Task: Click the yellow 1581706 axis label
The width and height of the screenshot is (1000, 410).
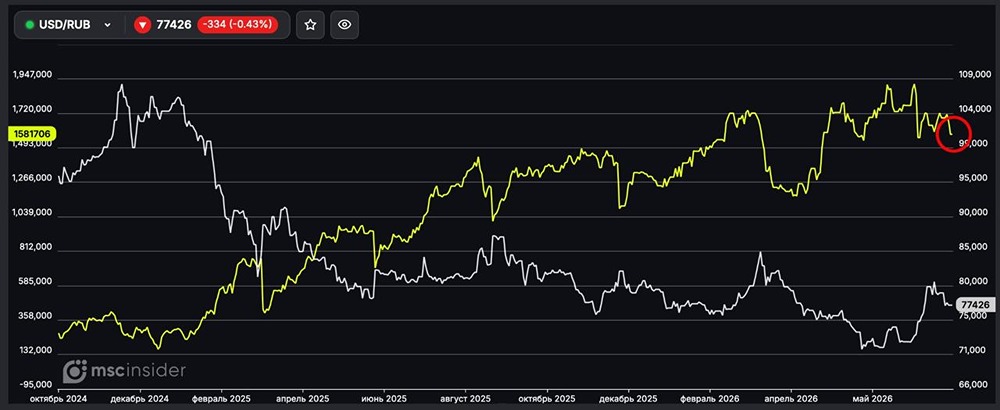Action: point(32,134)
